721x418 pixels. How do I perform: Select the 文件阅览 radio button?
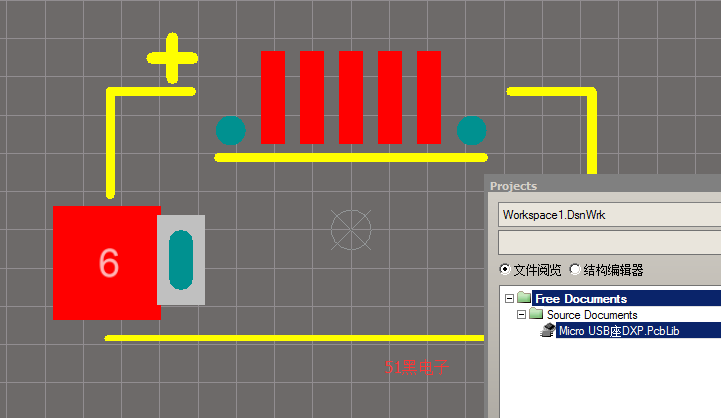point(505,269)
